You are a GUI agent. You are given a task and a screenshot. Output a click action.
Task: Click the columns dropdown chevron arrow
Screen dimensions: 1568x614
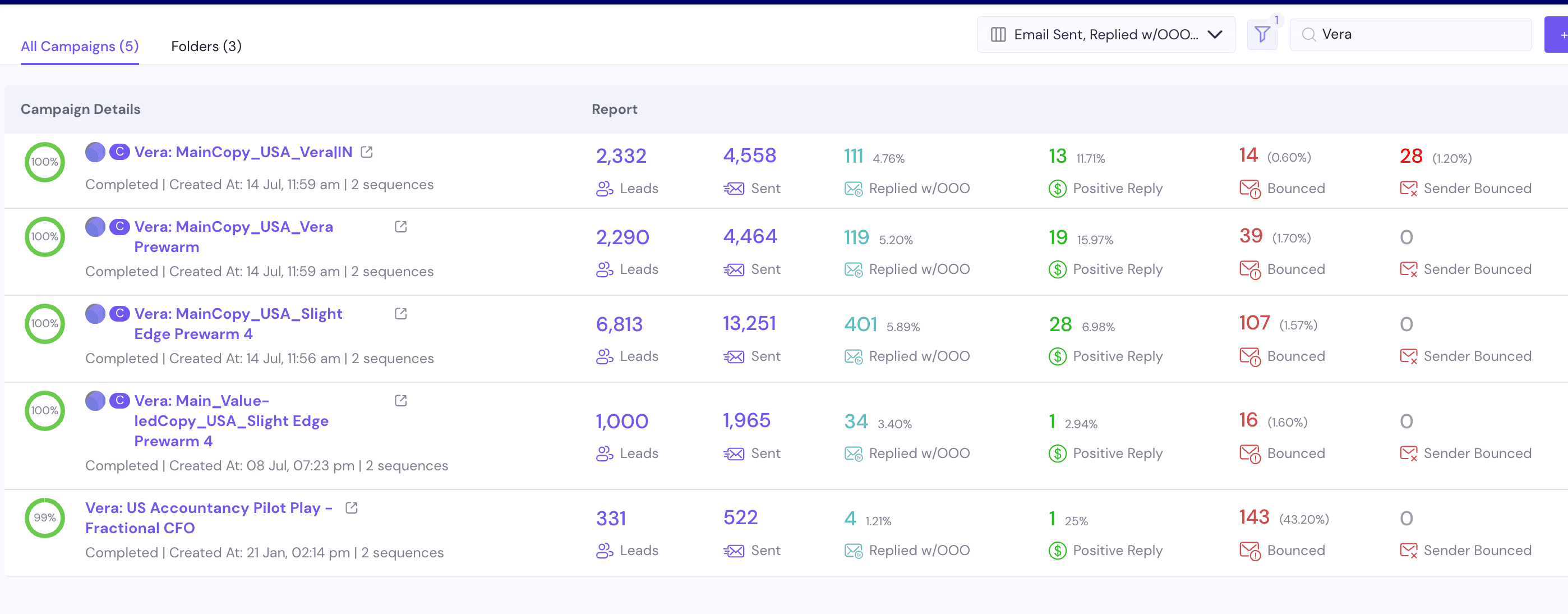[x=1215, y=35]
